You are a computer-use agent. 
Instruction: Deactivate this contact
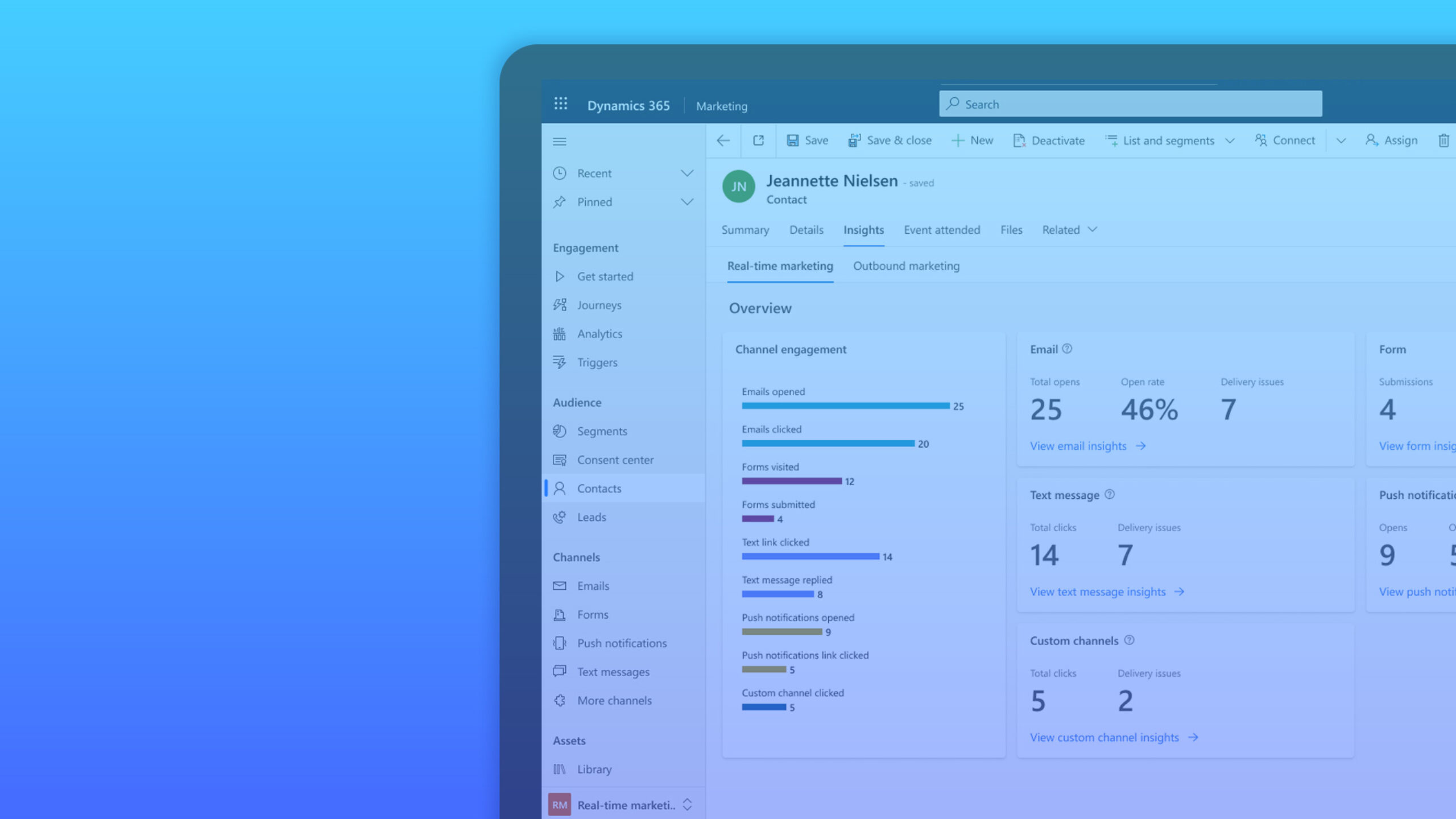coord(1049,140)
